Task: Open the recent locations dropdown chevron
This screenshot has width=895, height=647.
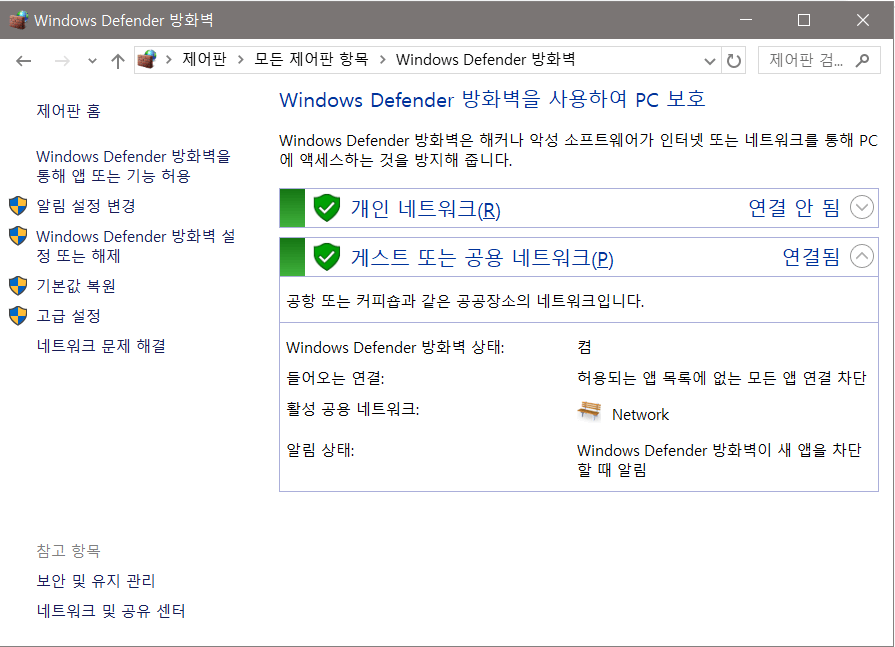Action: point(92,60)
